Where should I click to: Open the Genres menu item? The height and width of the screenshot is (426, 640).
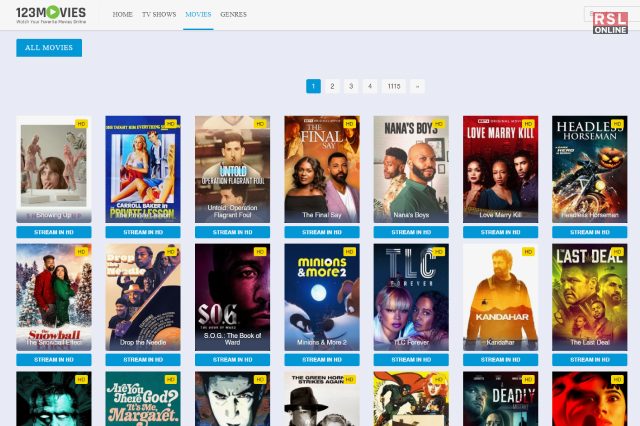[x=233, y=14]
